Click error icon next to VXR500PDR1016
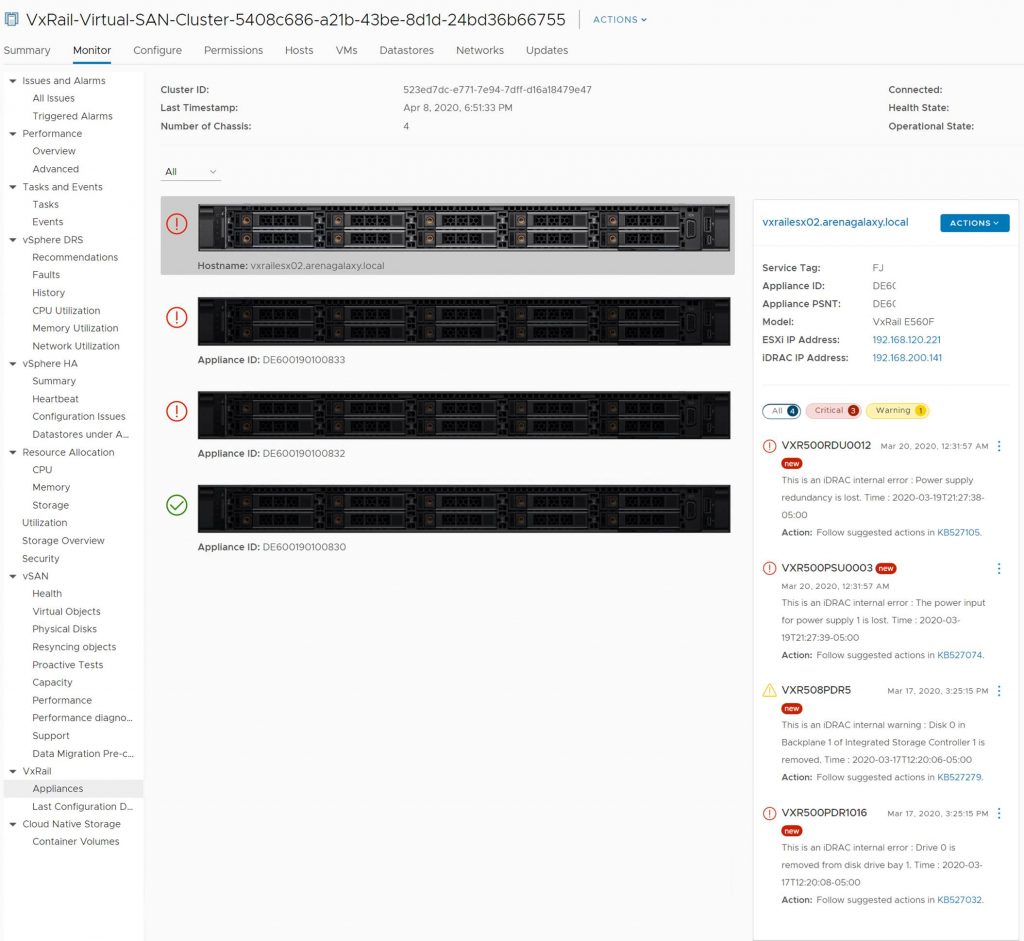Screen dimensions: 1024x941 pos(769,813)
